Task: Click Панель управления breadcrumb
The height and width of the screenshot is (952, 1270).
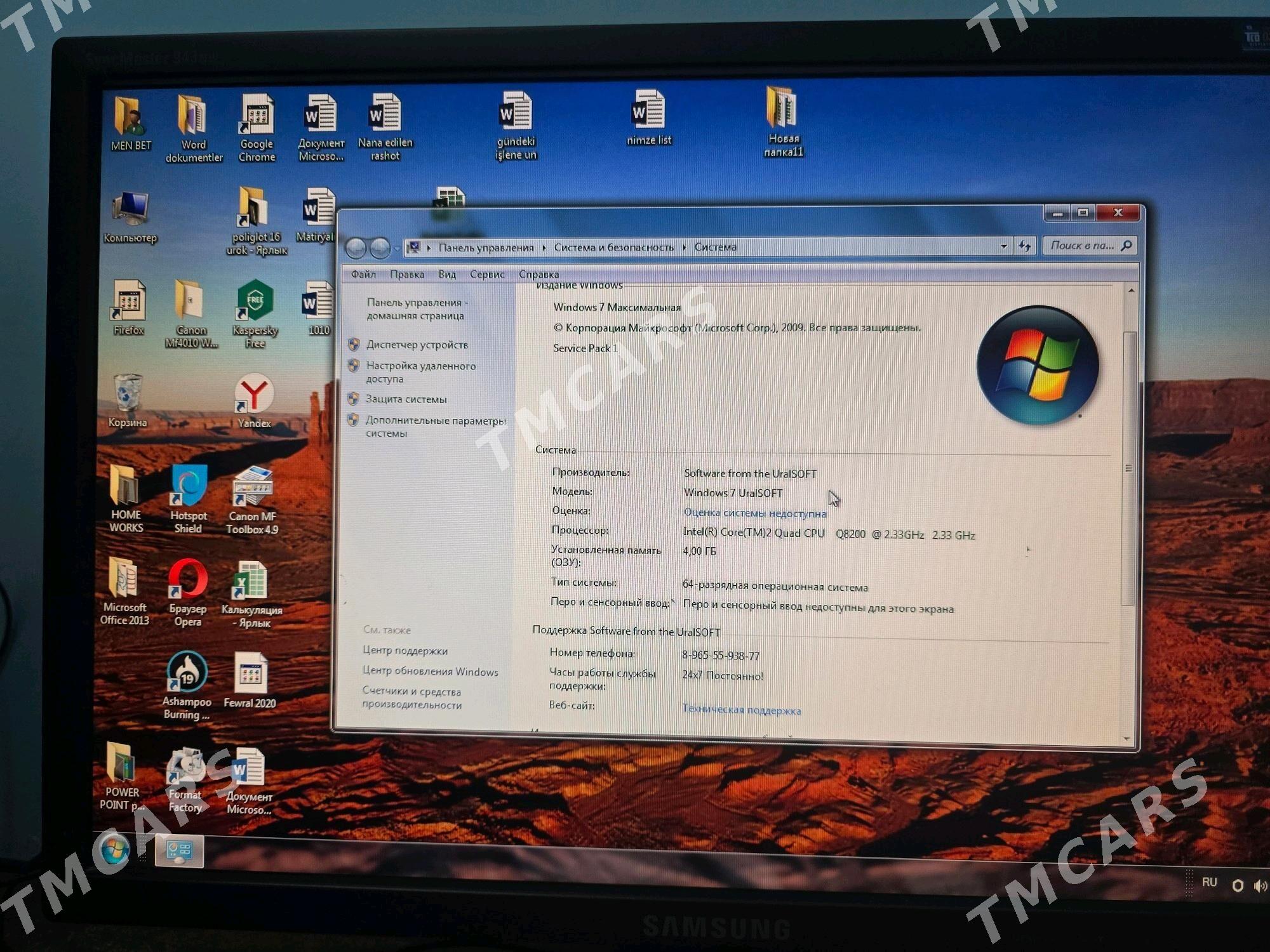Action: pos(486,248)
